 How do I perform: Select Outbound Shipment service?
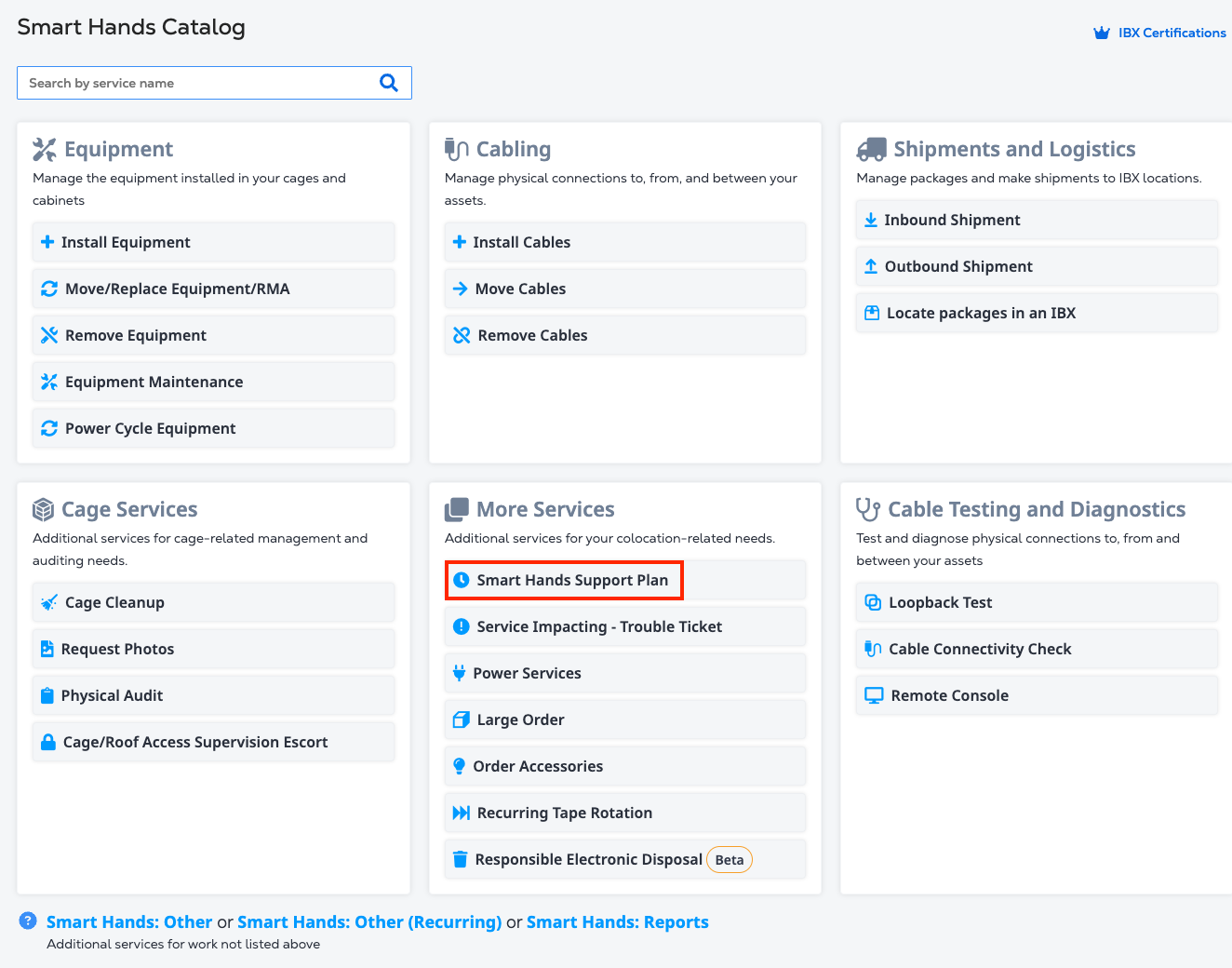click(x=1037, y=266)
